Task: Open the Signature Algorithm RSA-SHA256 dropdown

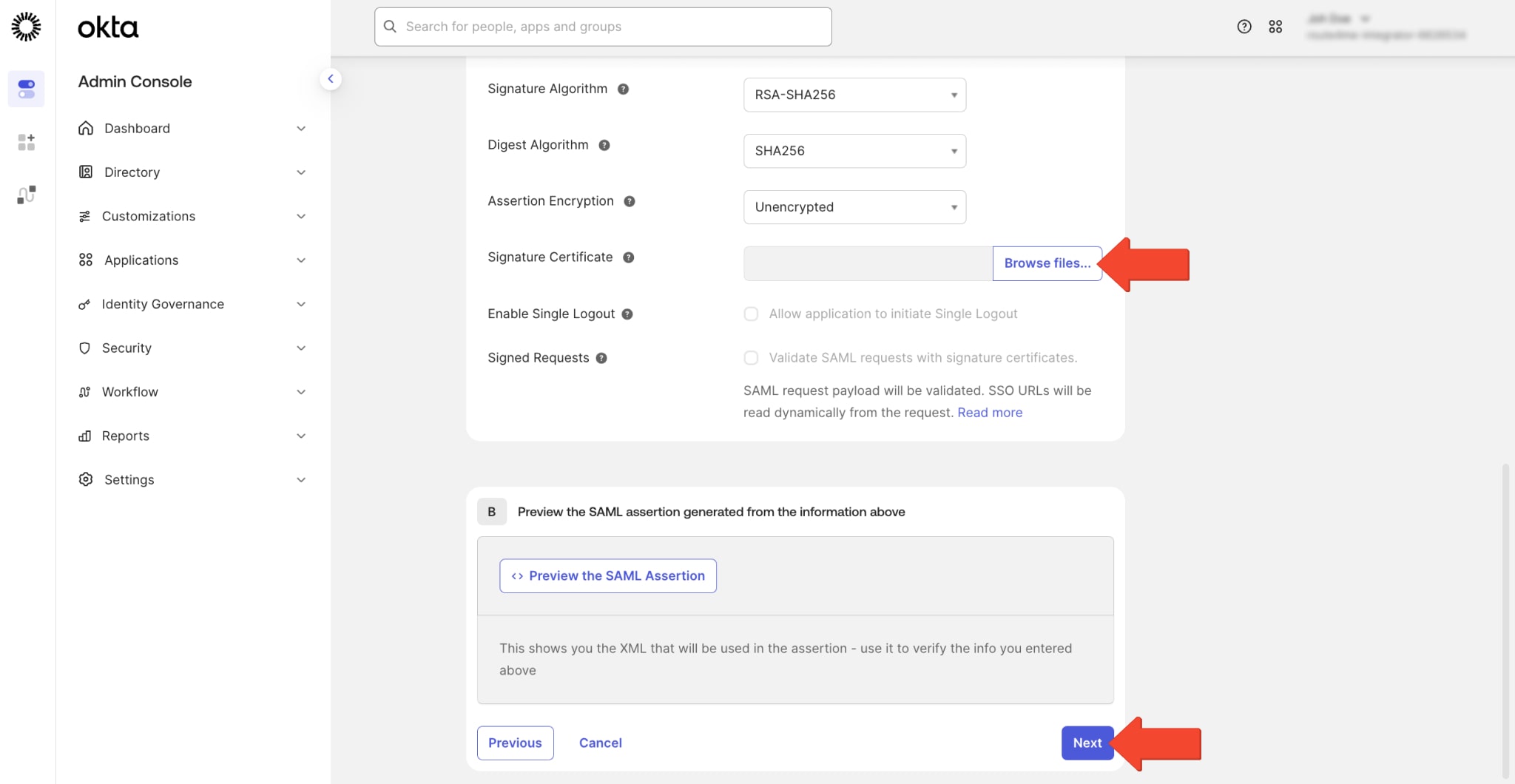Action: point(854,95)
